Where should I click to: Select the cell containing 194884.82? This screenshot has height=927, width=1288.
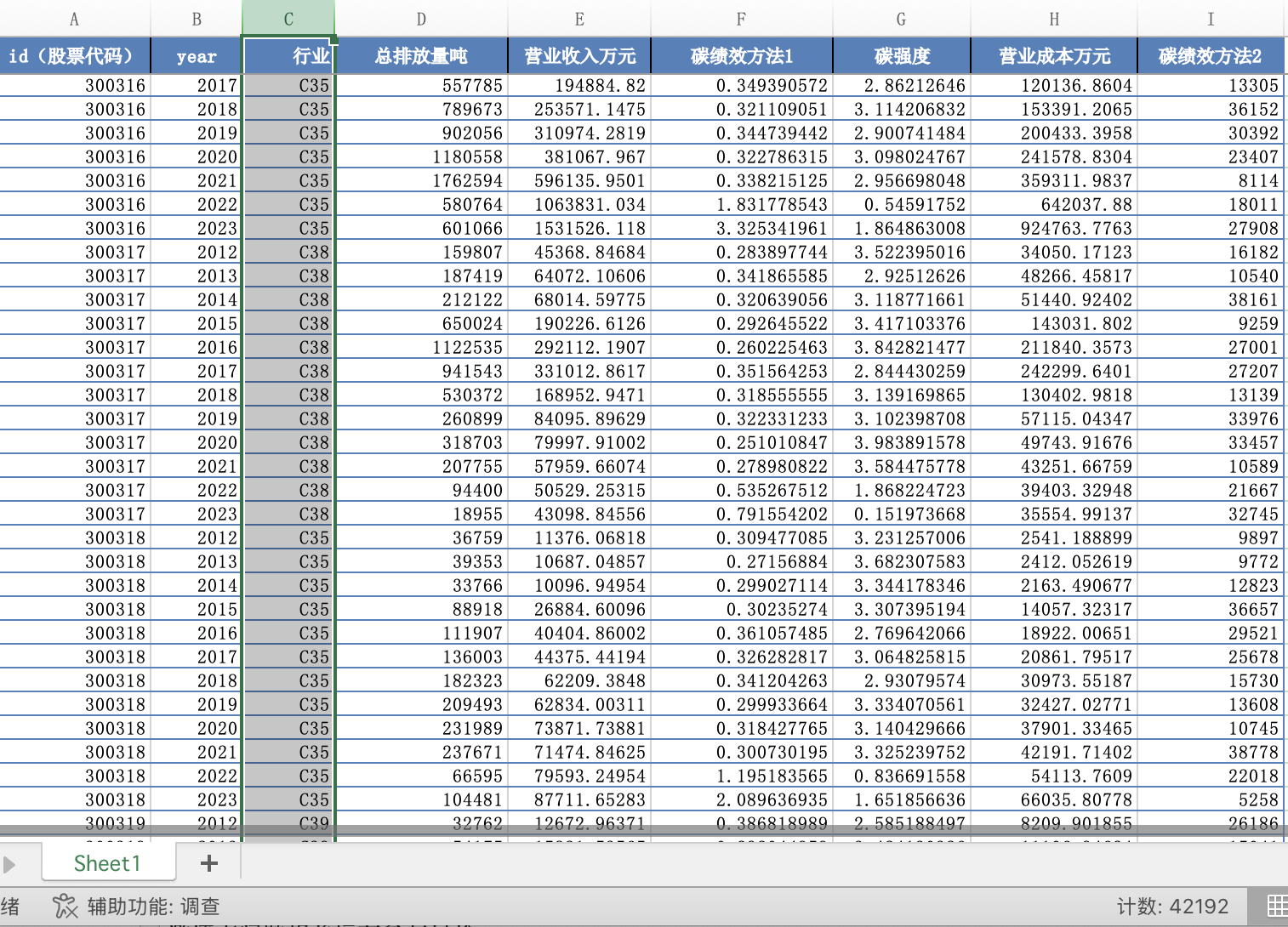click(x=579, y=85)
